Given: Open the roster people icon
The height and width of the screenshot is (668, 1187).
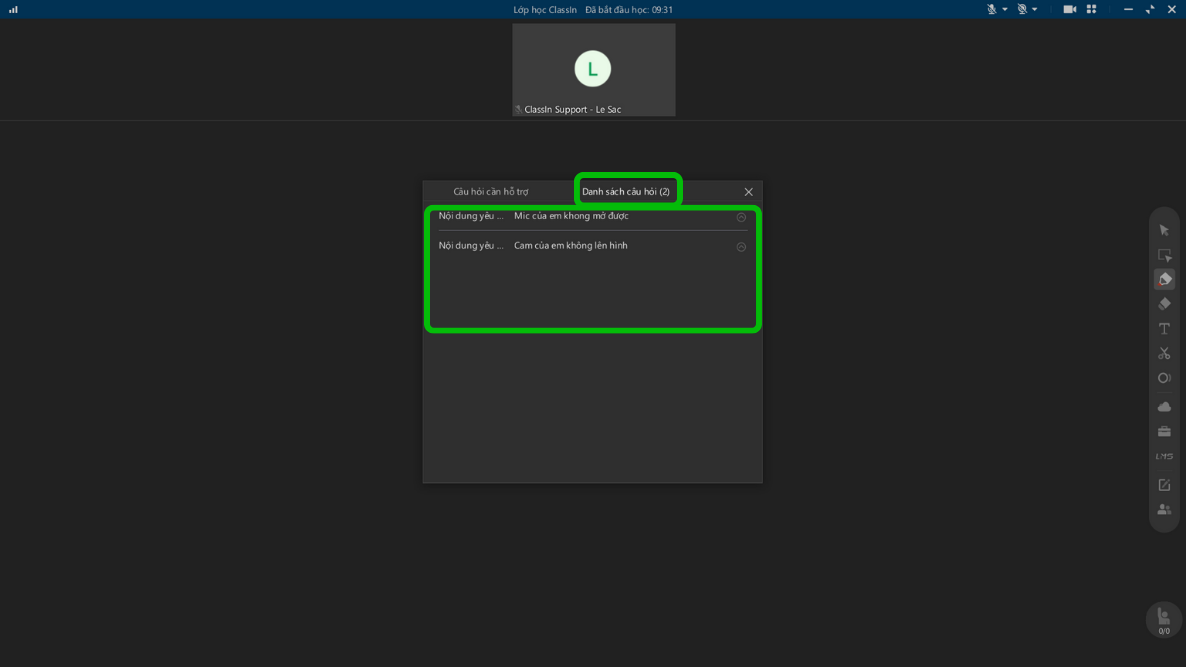Looking at the screenshot, I should (1164, 510).
